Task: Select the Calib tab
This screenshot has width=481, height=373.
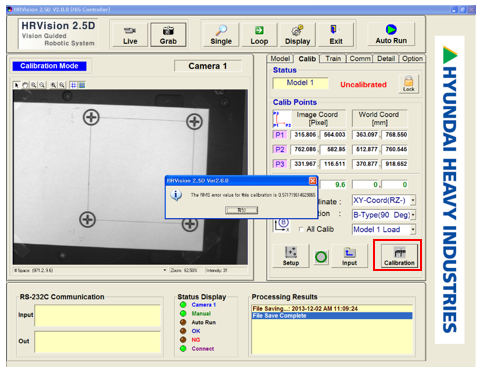Action: pyautogui.click(x=307, y=59)
